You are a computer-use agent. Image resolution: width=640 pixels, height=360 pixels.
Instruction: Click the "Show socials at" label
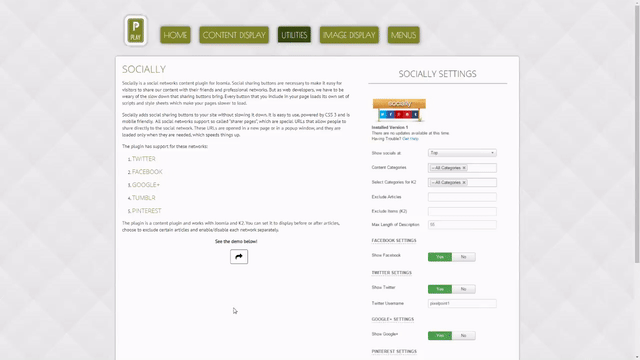click(386, 153)
